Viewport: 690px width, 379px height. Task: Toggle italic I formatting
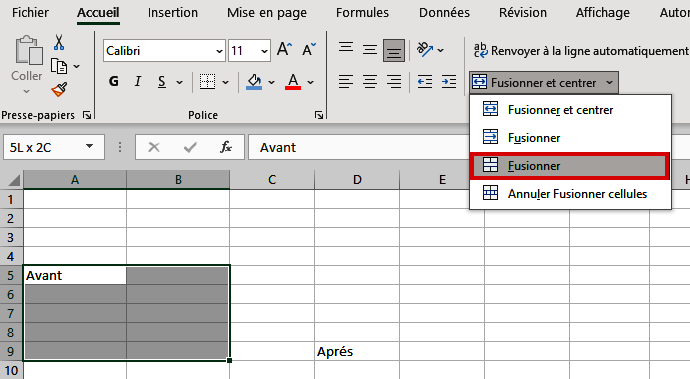[x=138, y=81]
